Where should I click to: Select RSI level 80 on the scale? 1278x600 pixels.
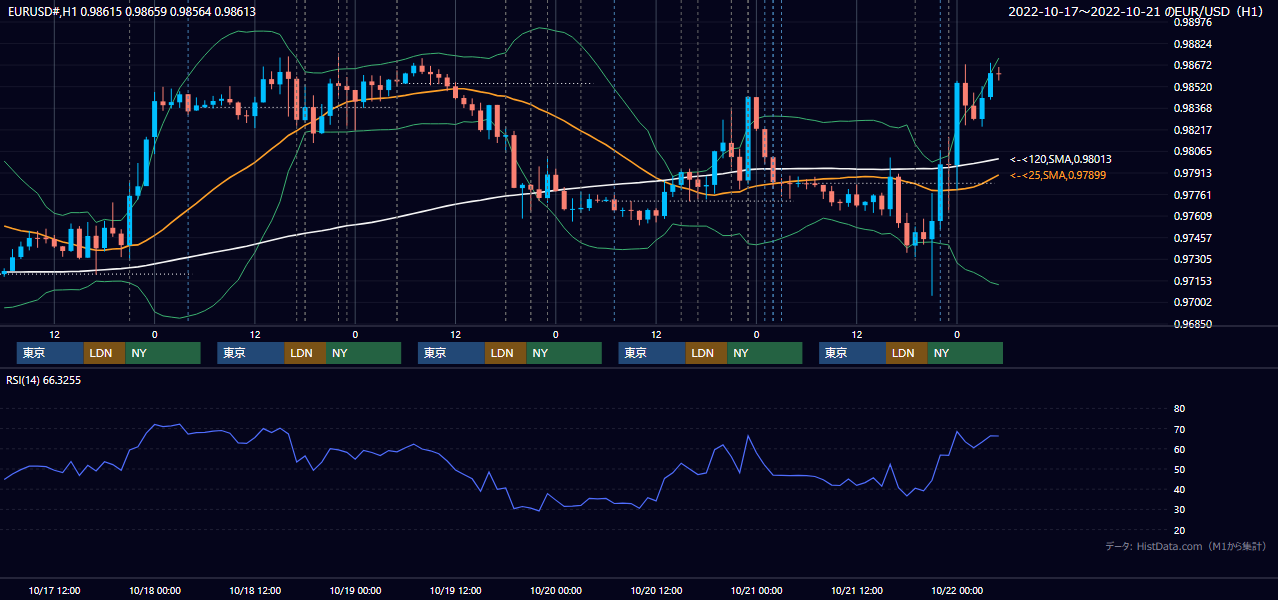coord(1179,409)
